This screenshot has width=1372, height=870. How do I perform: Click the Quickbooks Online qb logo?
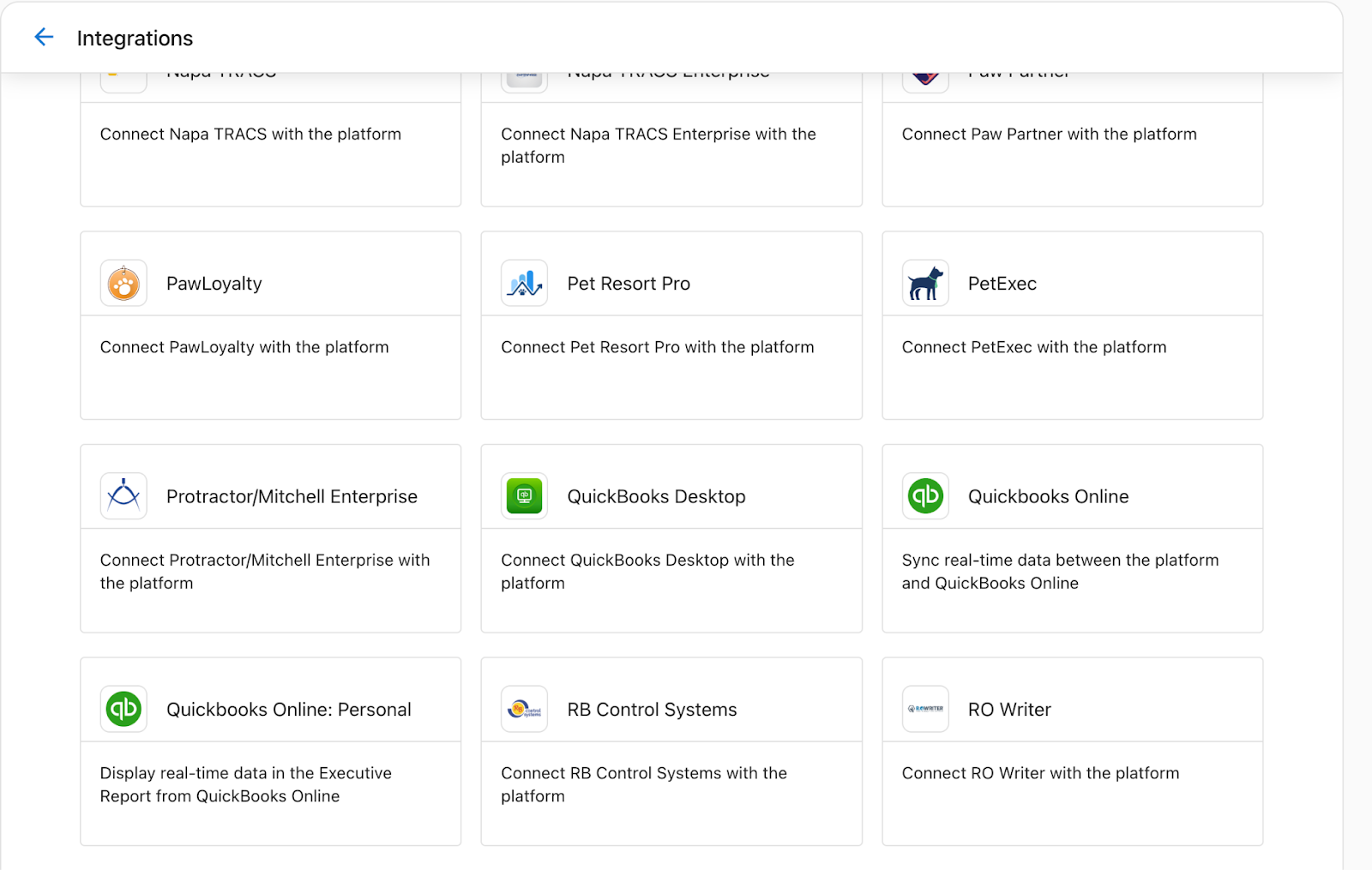point(925,495)
